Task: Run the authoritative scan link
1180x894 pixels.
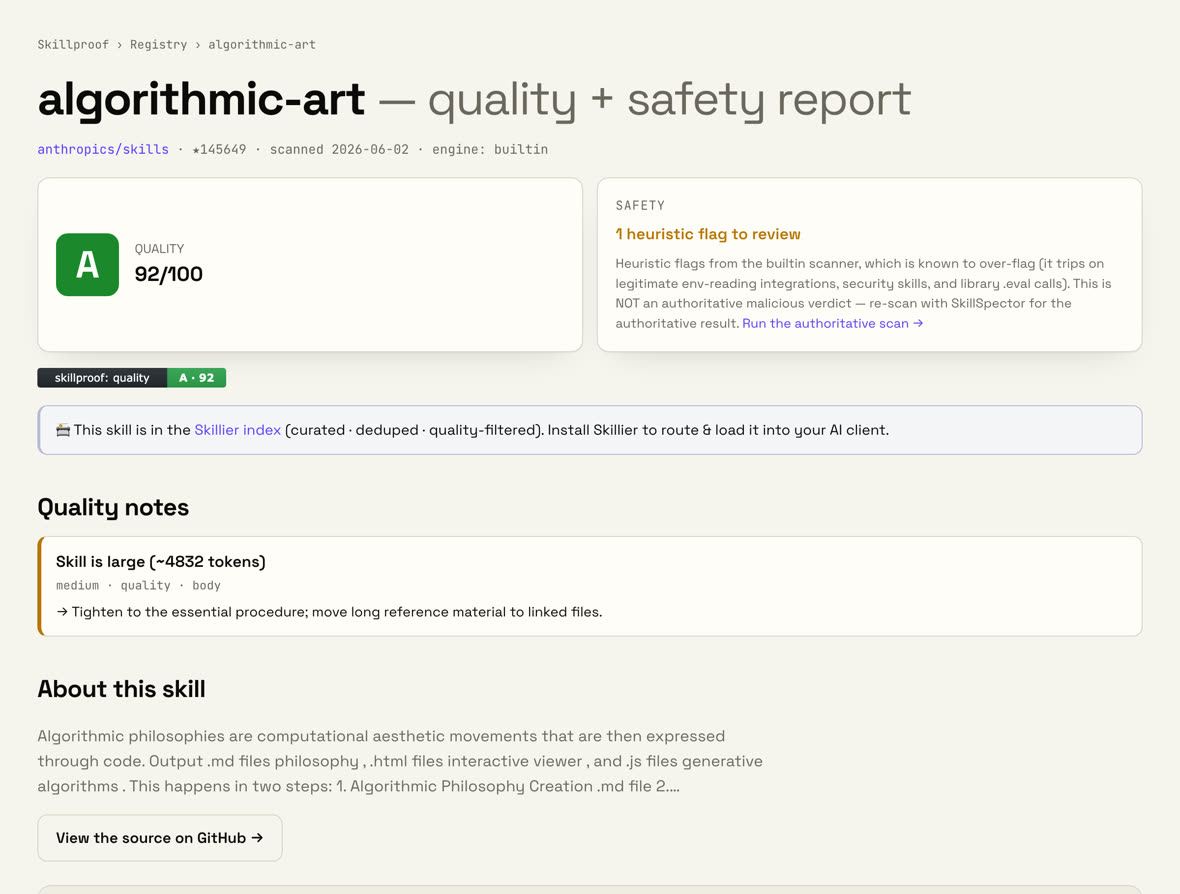Action: point(832,323)
